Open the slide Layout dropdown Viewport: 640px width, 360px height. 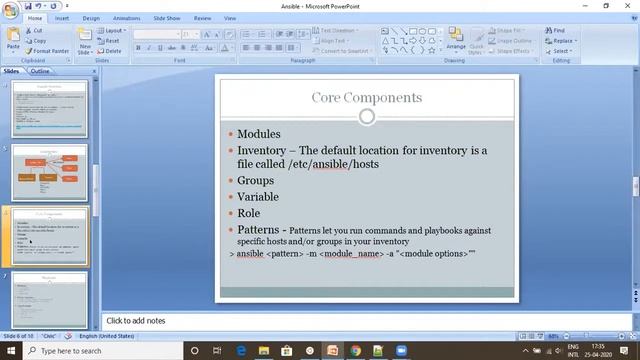(112, 31)
